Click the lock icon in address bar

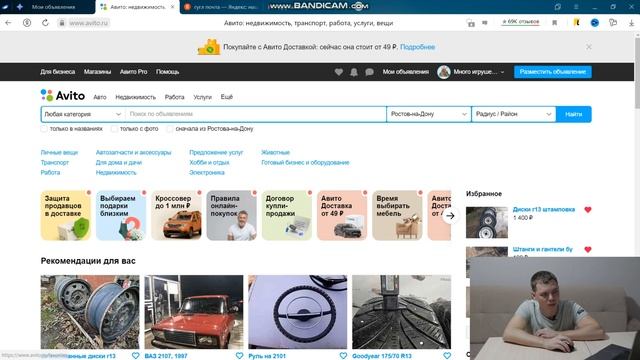[62, 23]
